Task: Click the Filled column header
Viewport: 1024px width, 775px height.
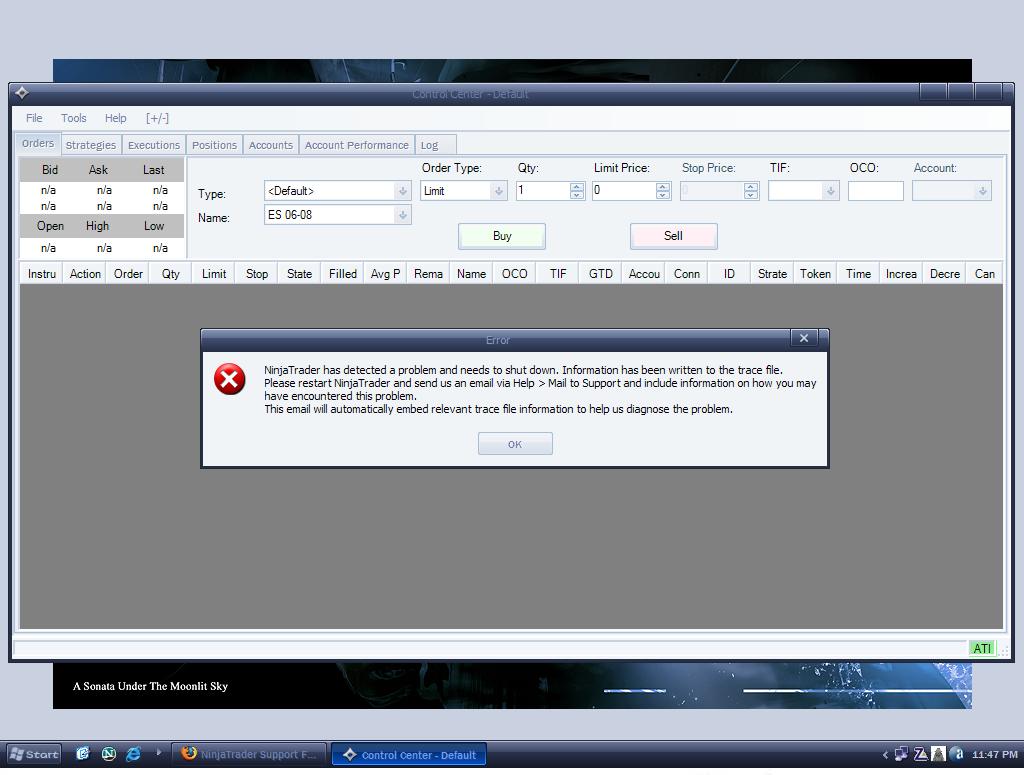Action: tap(343, 274)
